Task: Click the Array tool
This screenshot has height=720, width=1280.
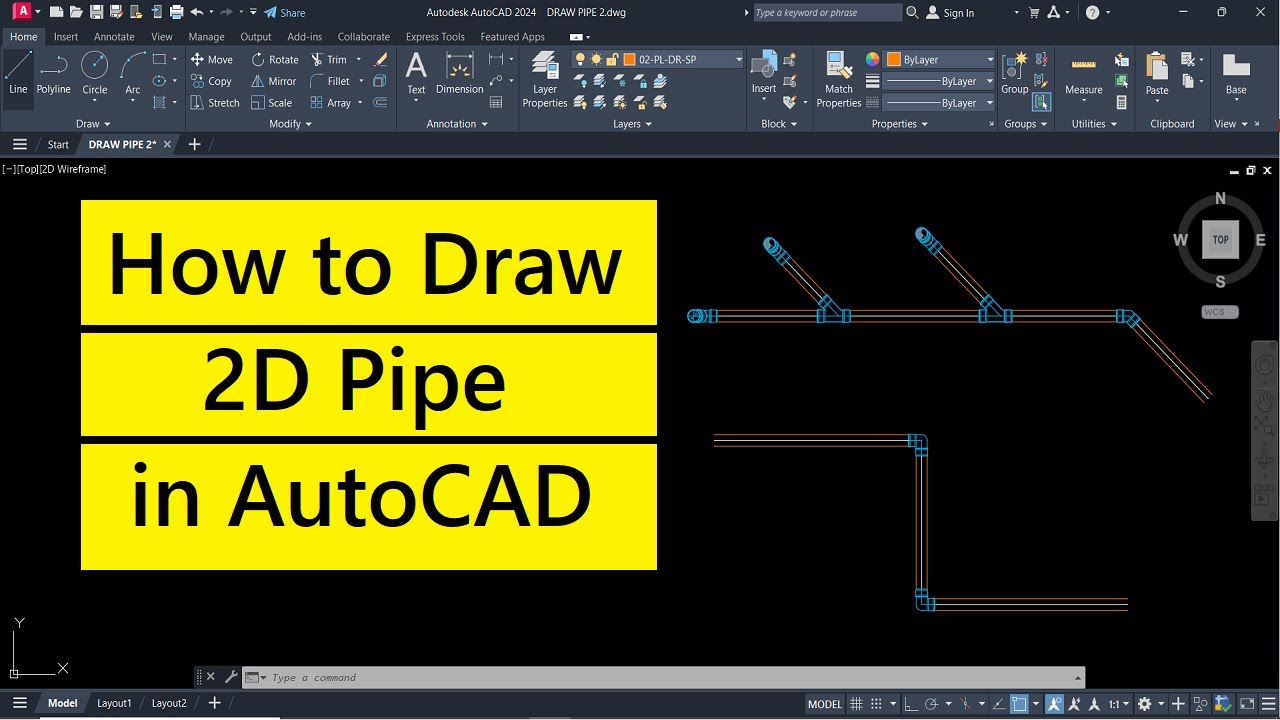Action: tap(331, 103)
